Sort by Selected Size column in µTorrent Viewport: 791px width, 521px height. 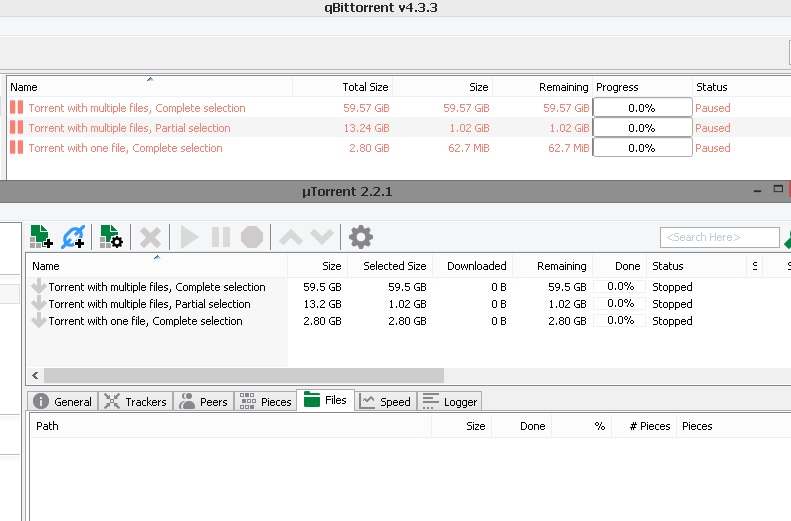(x=389, y=266)
